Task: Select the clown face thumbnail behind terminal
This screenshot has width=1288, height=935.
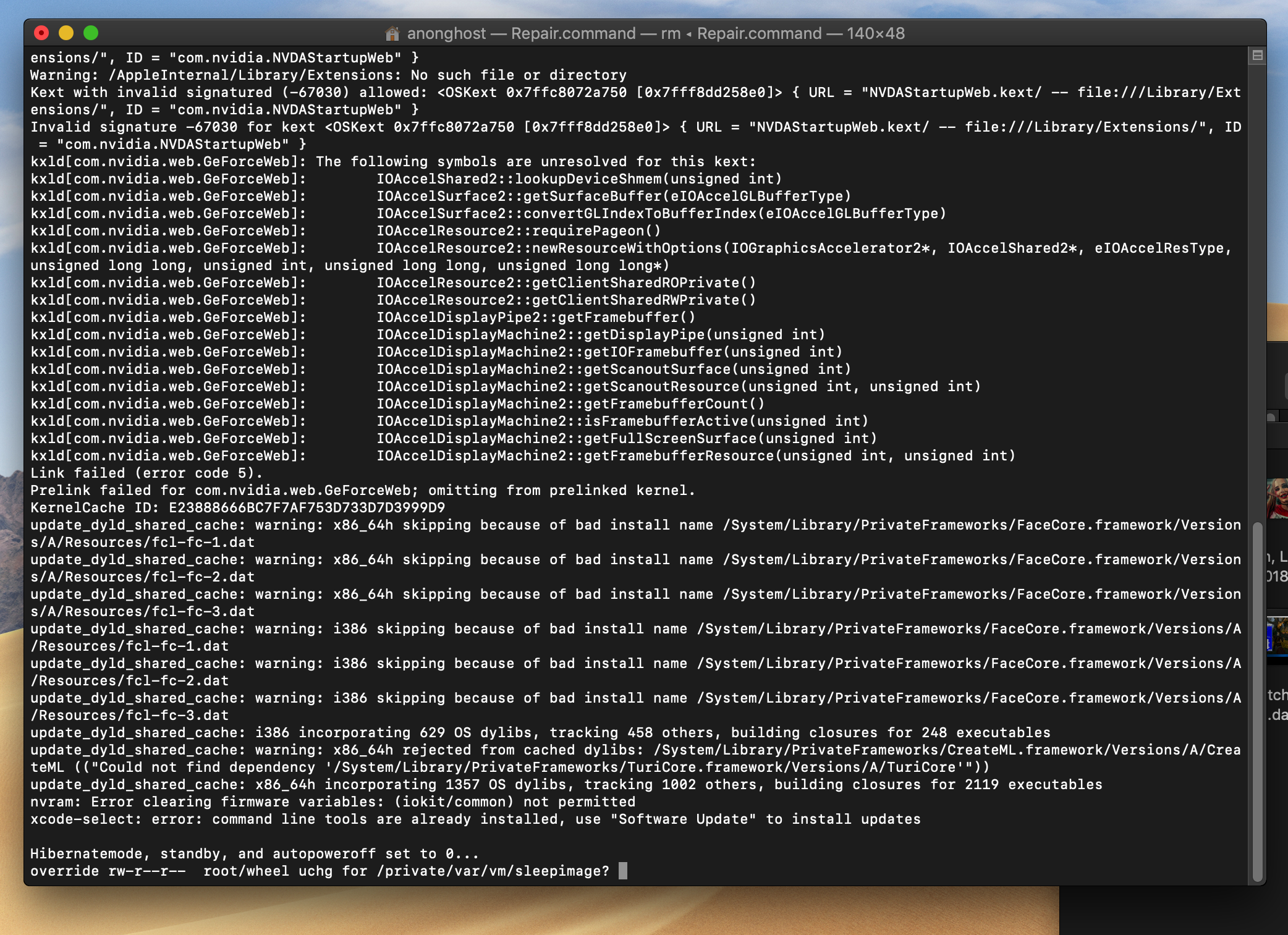Action: click(x=1277, y=497)
